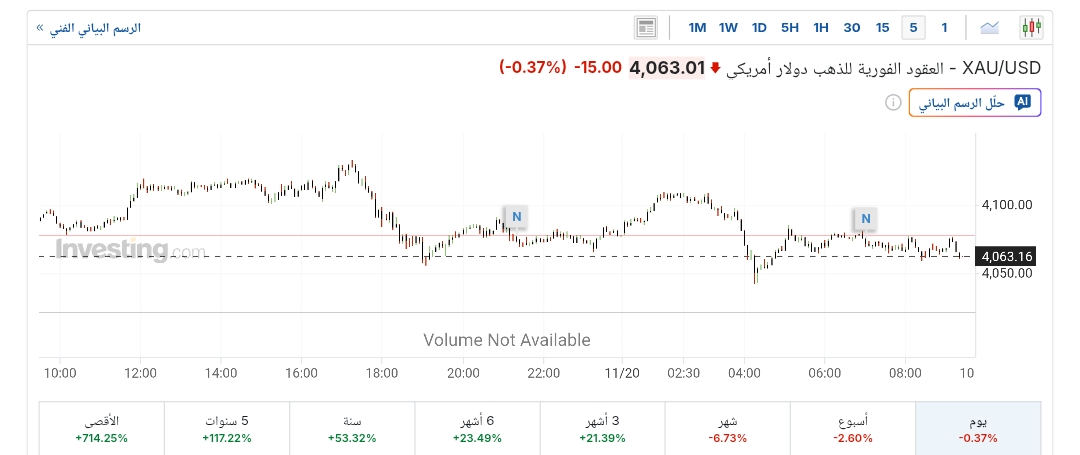Click the N news marker near 20:00

pyautogui.click(x=516, y=216)
